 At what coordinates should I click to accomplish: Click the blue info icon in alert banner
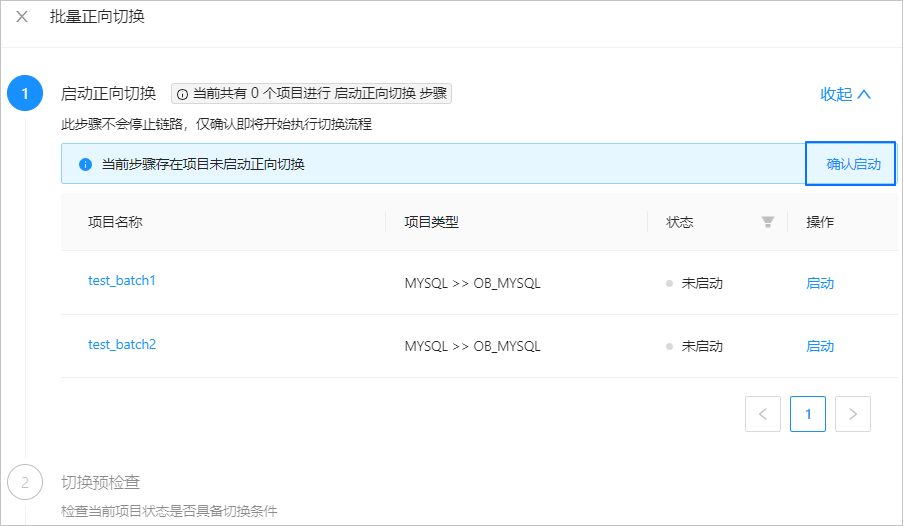(x=85, y=164)
